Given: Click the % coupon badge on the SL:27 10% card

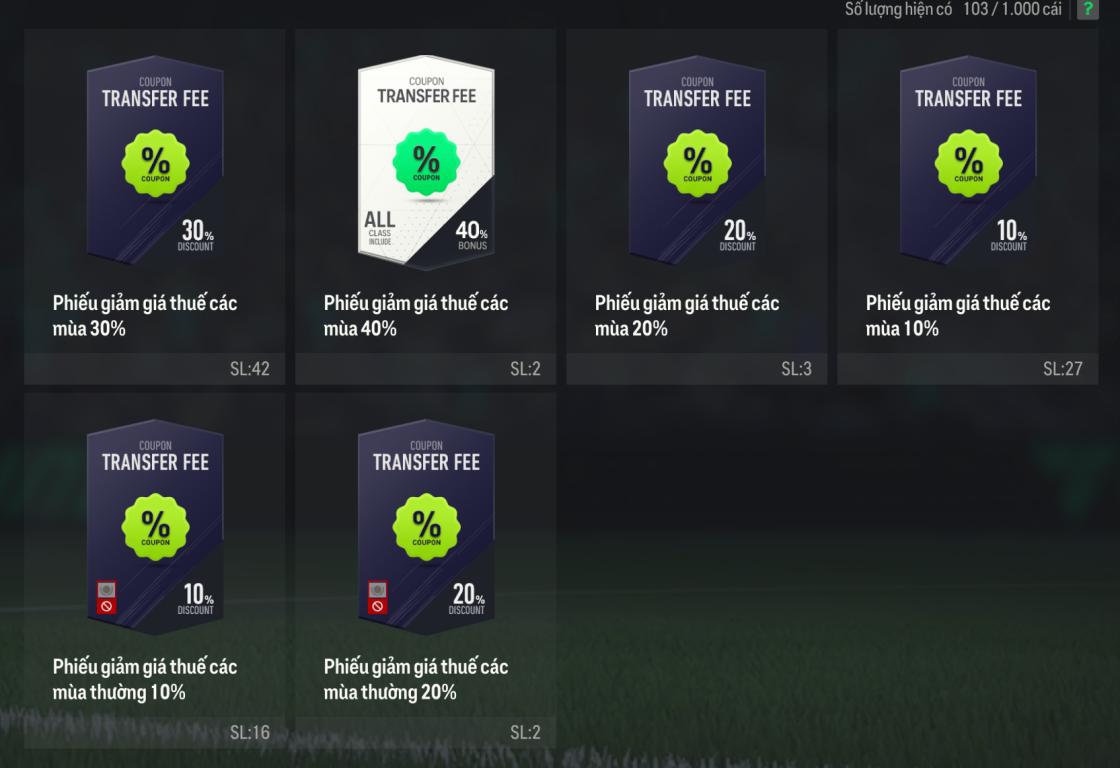Looking at the screenshot, I should click(969, 164).
